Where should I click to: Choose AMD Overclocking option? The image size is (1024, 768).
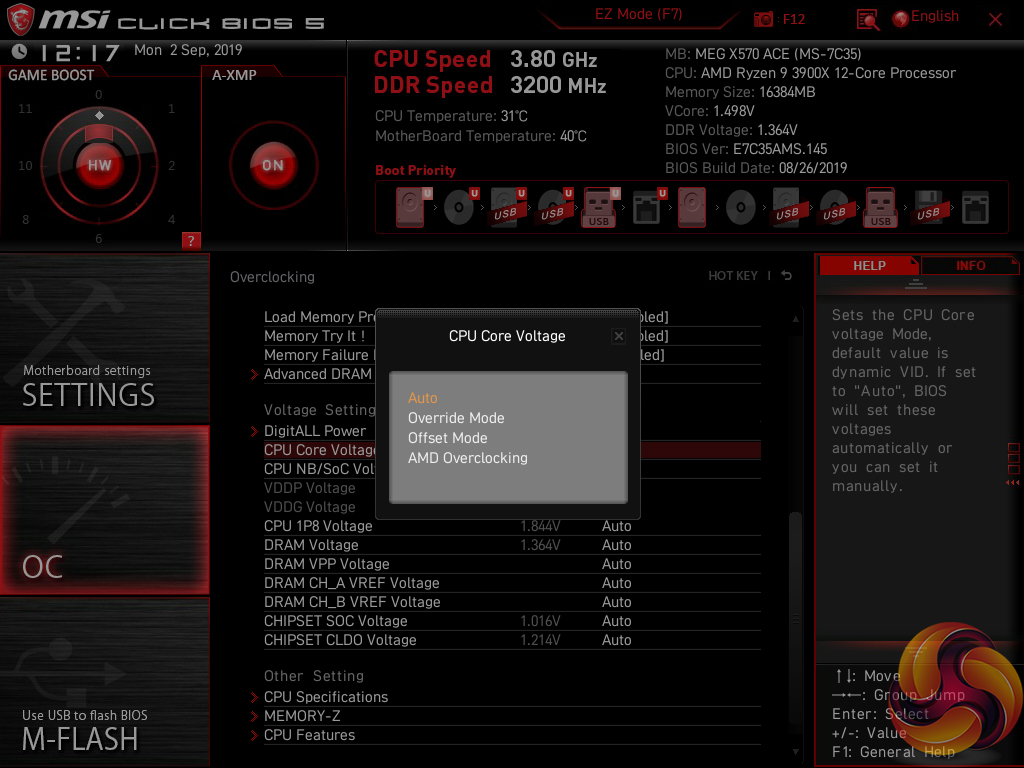coord(467,458)
